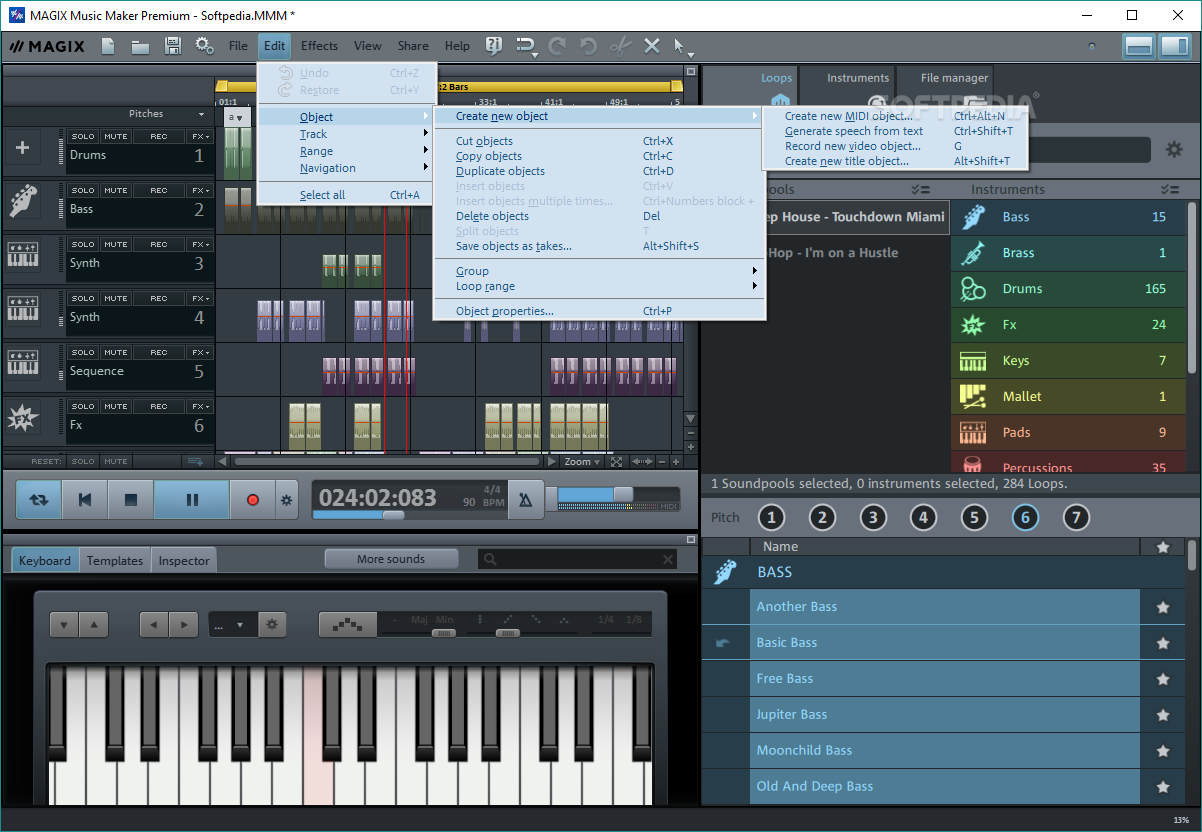1202x832 pixels.
Task: Click metronome icon in transport
Action: pyautogui.click(x=526, y=500)
